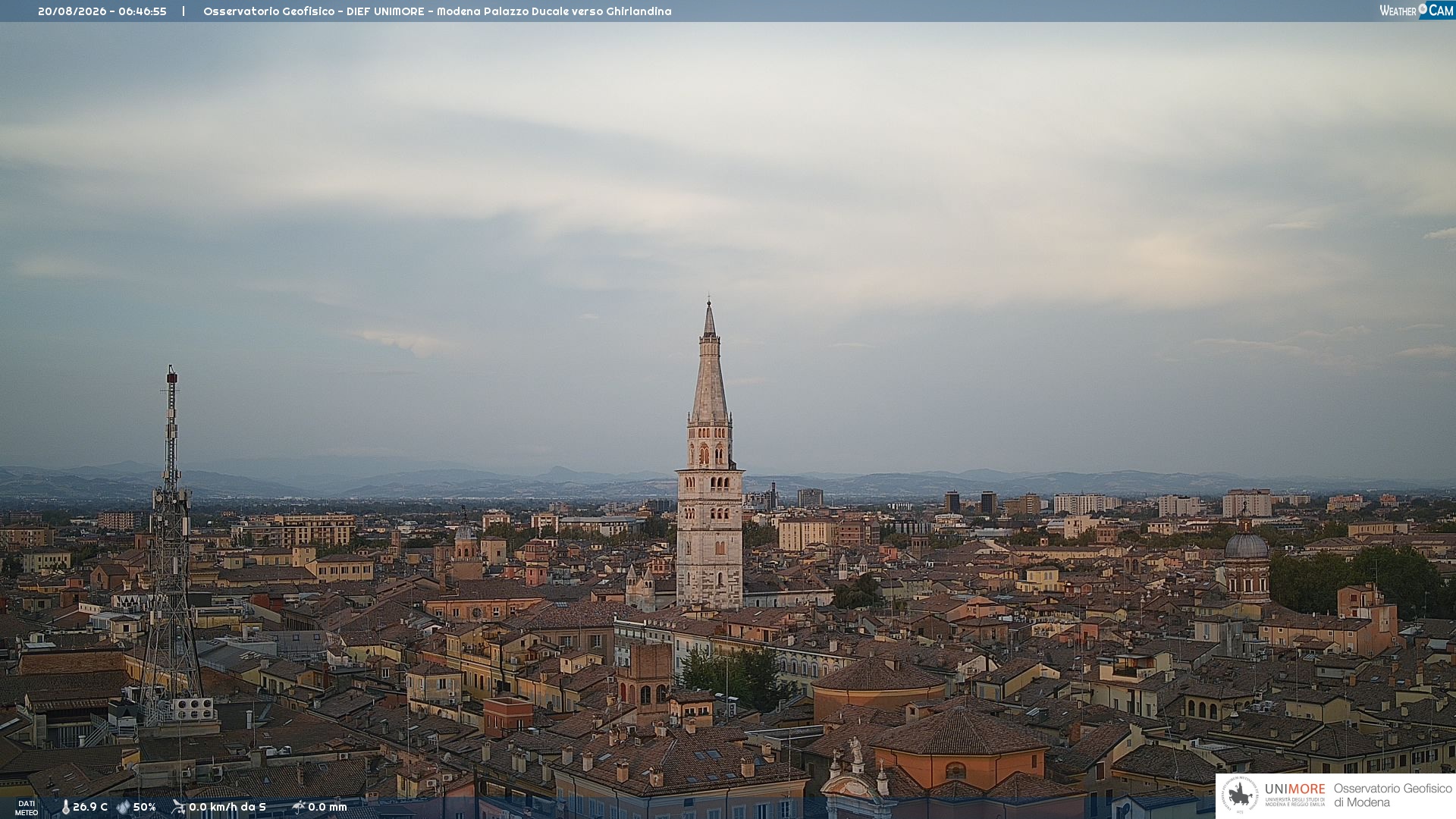Click the grey church dome
The height and width of the screenshot is (819, 1456).
click(x=1247, y=545)
